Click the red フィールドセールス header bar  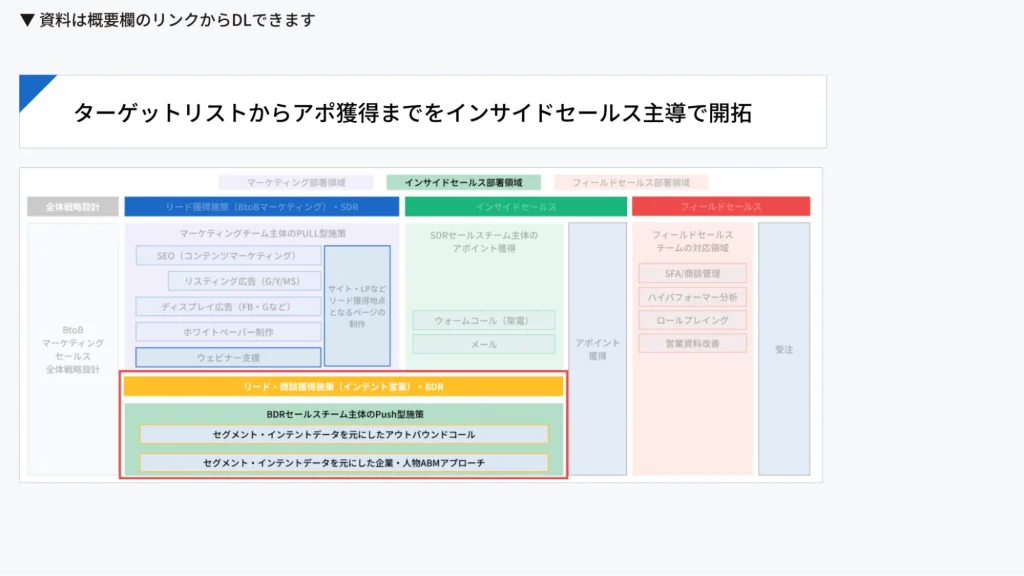click(x=720, y=207)
